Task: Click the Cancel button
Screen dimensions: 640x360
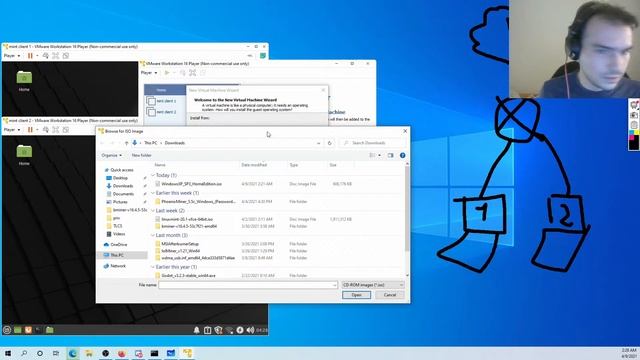Action: coord(390,295)
